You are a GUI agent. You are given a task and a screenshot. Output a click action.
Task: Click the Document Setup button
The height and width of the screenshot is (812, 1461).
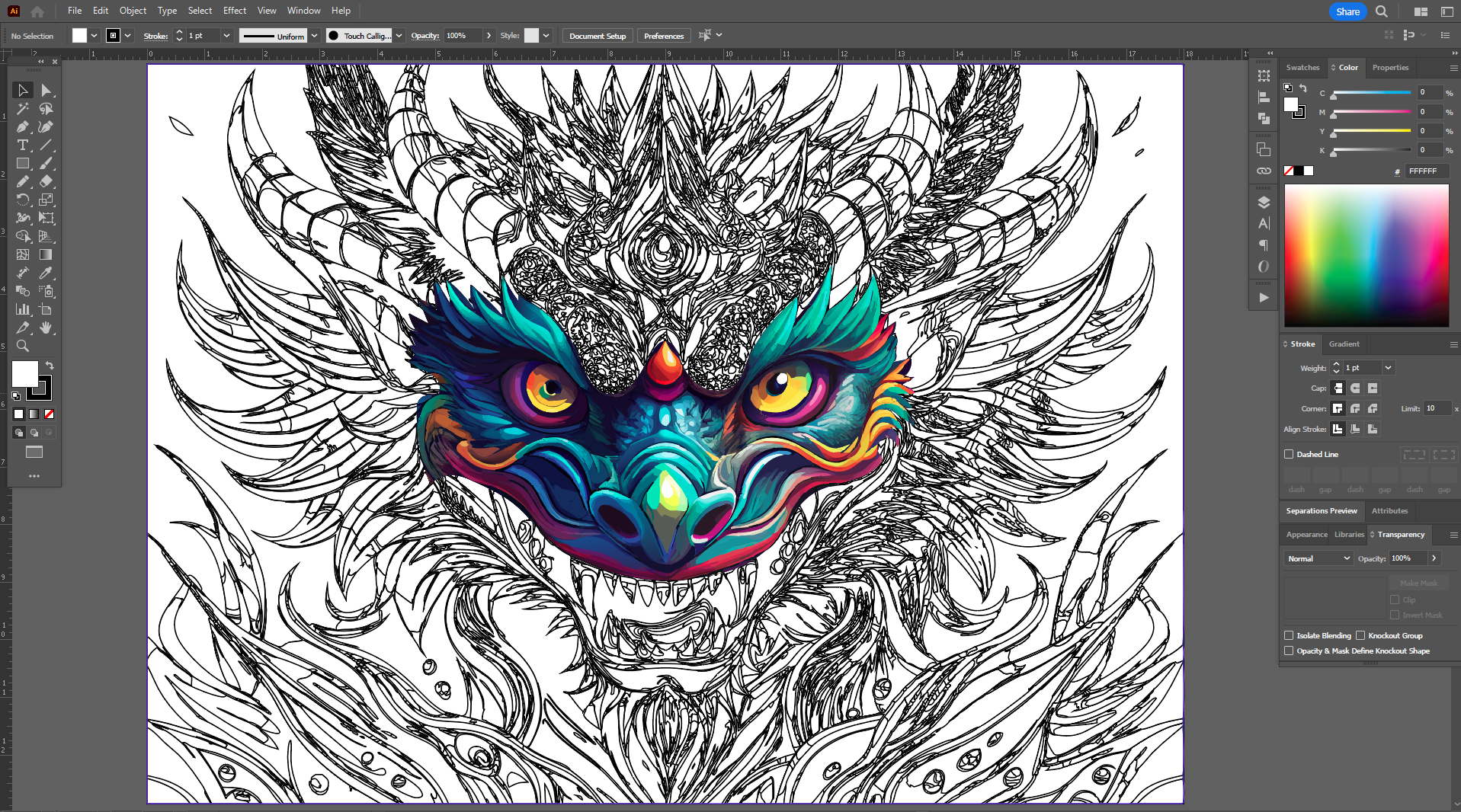pos(598,36)
